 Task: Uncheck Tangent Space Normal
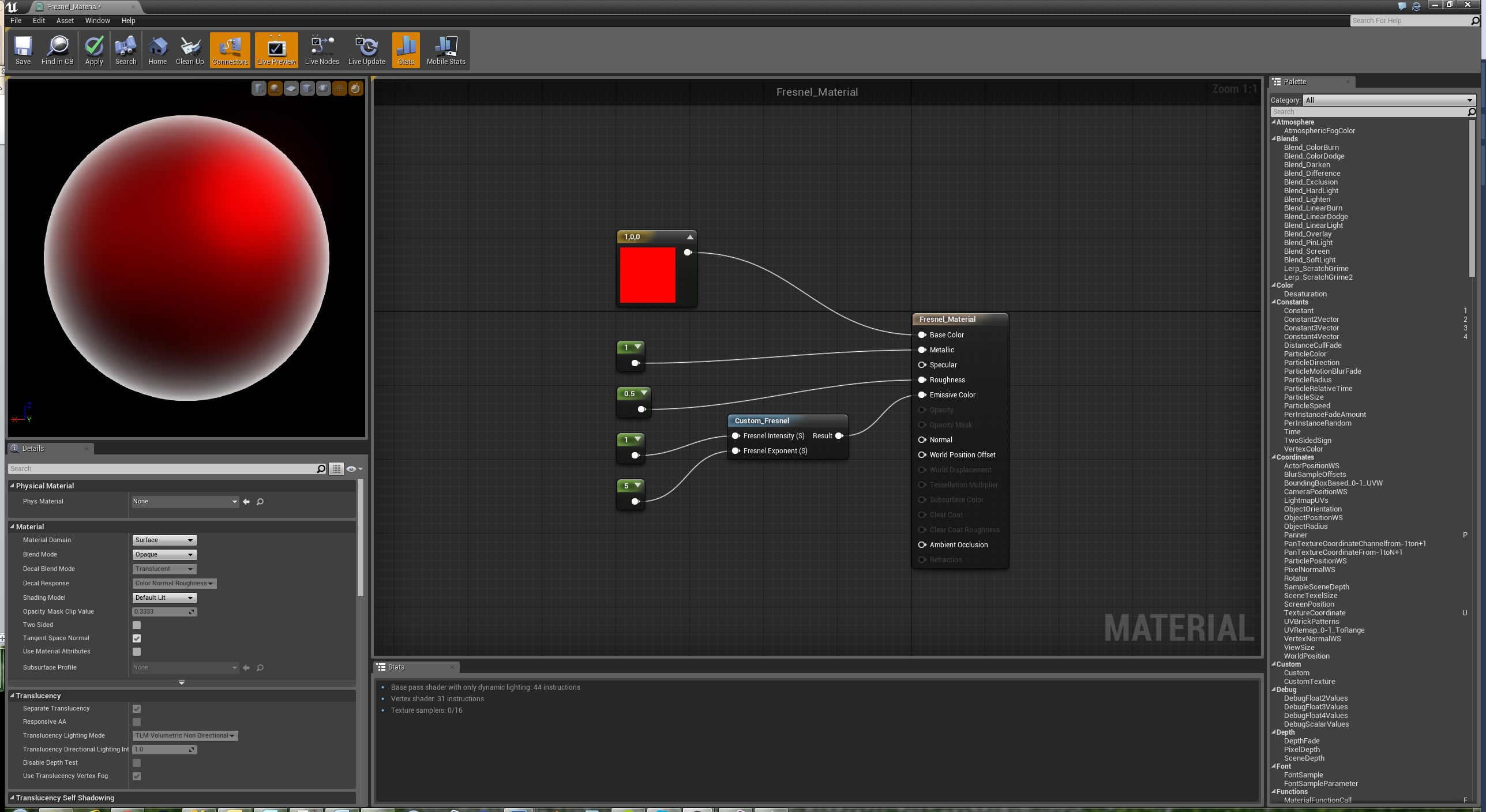click(137, 638)
